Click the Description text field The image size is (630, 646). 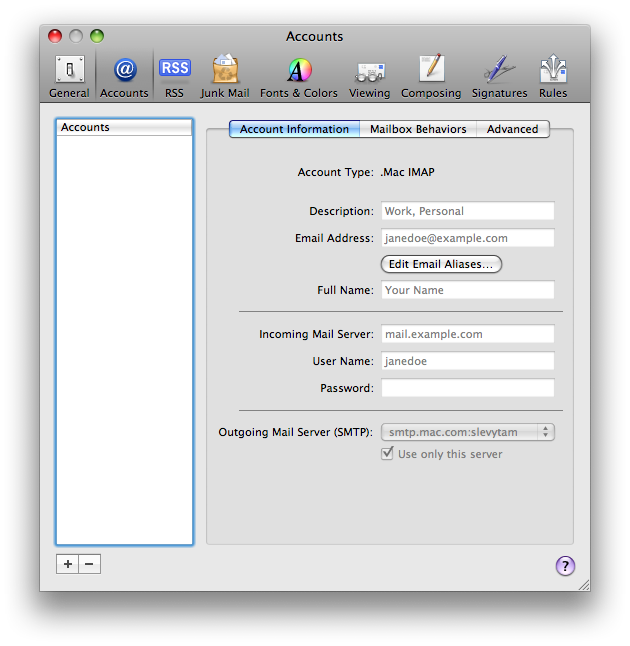coord(467,211)
